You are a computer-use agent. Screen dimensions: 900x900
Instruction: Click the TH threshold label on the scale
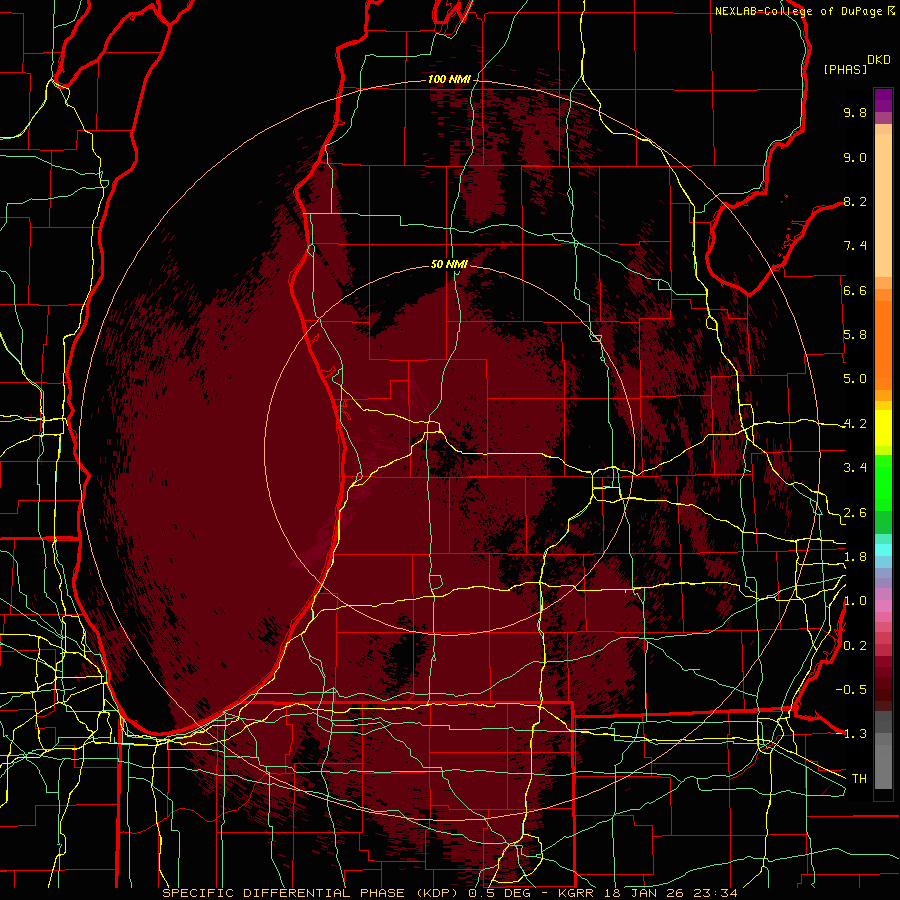pos(859,779)
